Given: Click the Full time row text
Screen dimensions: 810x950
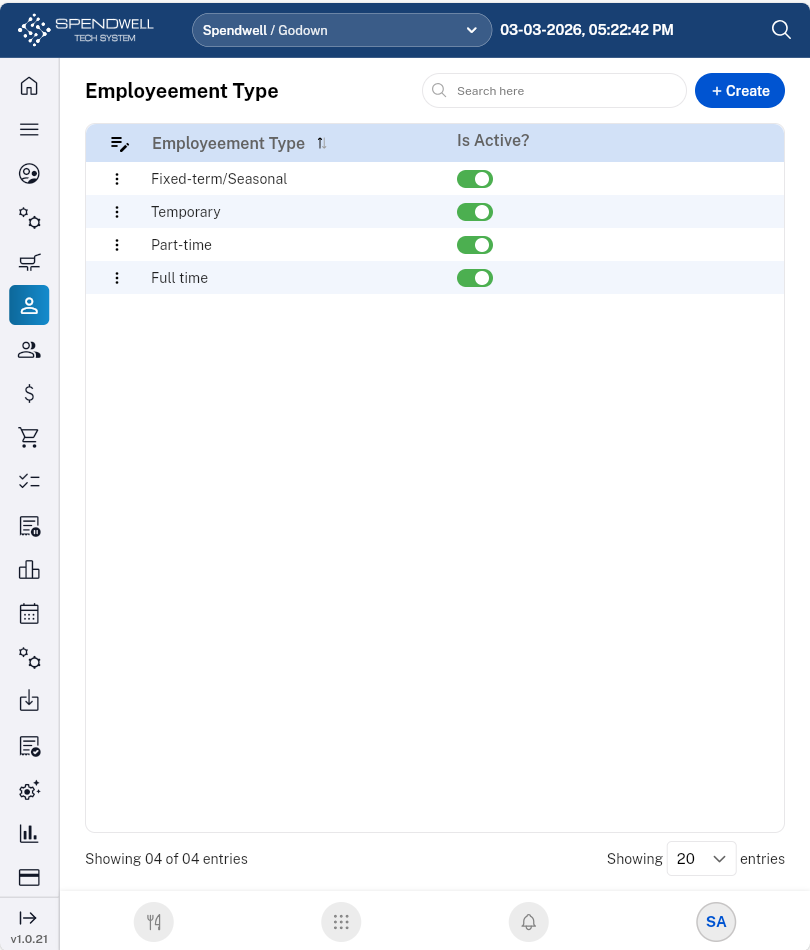Looking at the screenshot, I should pos(179,278).
